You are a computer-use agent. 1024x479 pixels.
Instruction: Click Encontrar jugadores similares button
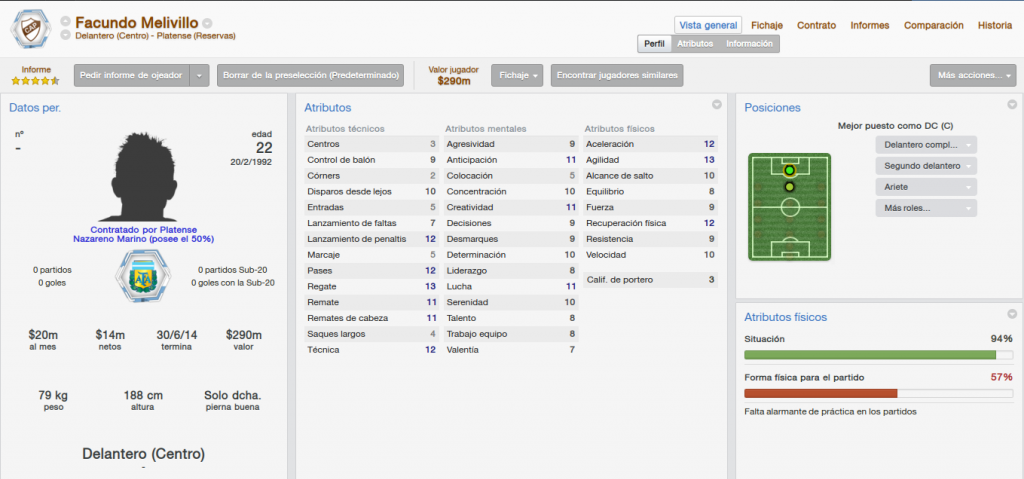[617, 75]
